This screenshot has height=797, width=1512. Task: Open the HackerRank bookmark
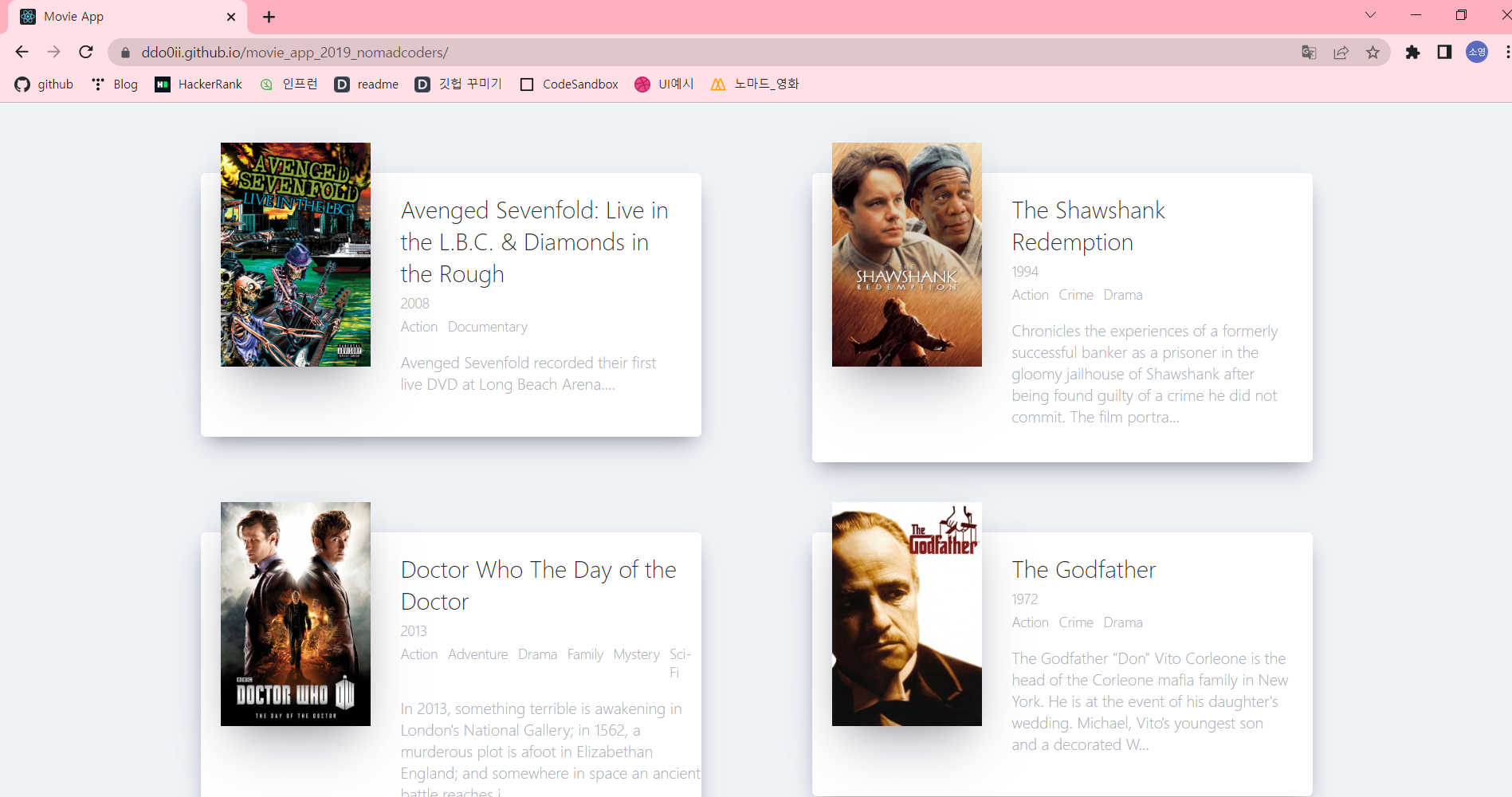[x=198, y=84]
